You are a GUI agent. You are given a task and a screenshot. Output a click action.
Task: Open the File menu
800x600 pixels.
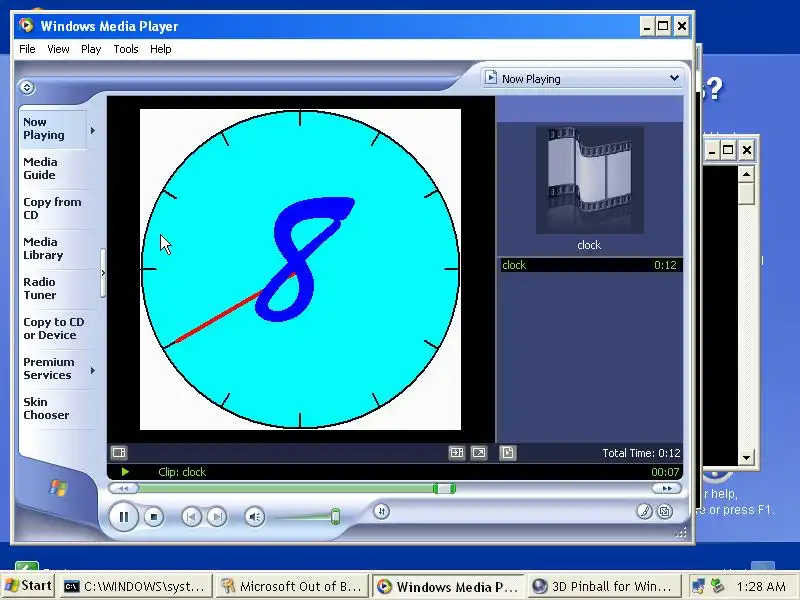click(x=27, y=49)
